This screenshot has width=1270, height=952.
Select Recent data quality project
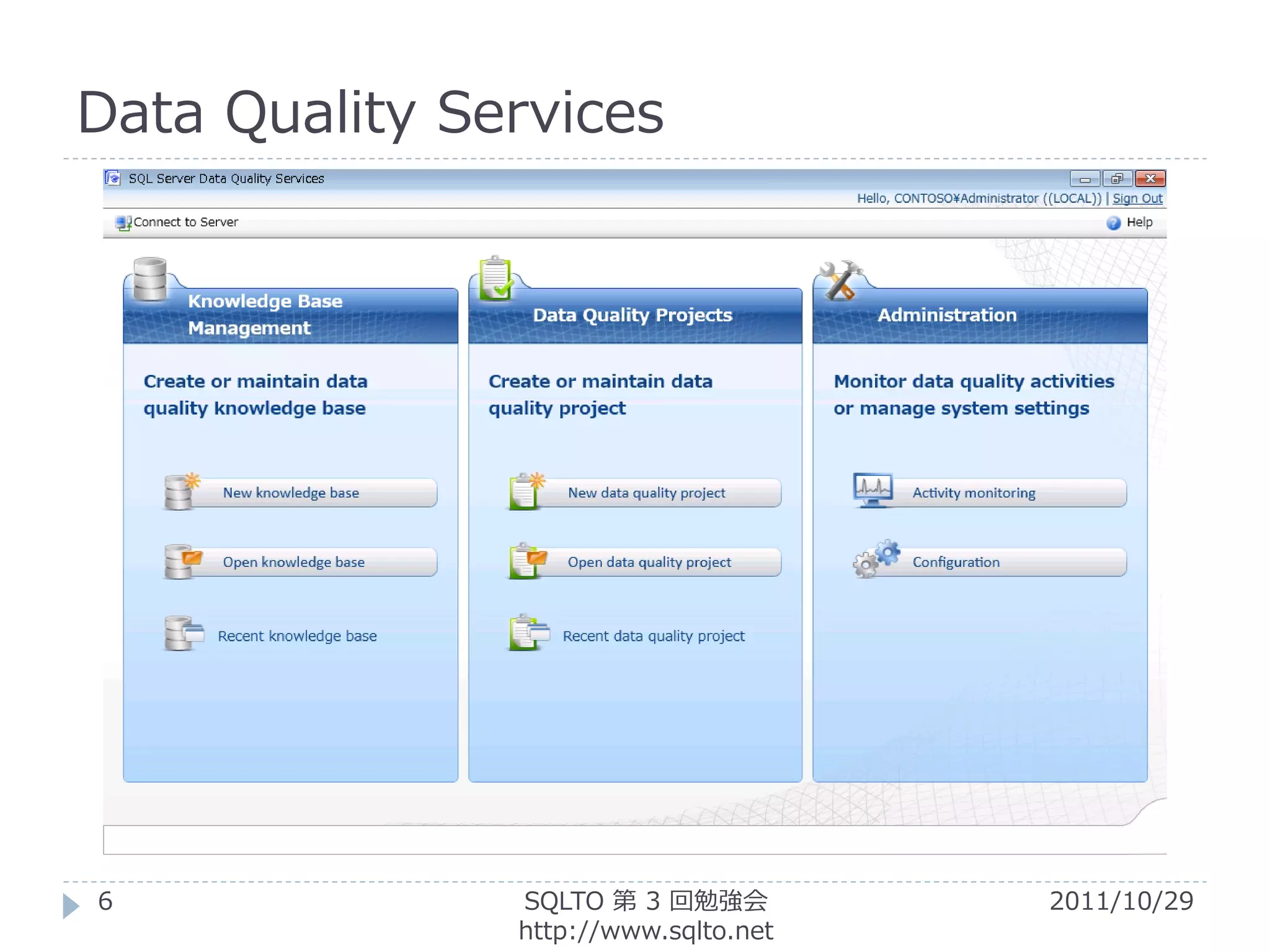(654, 636)
